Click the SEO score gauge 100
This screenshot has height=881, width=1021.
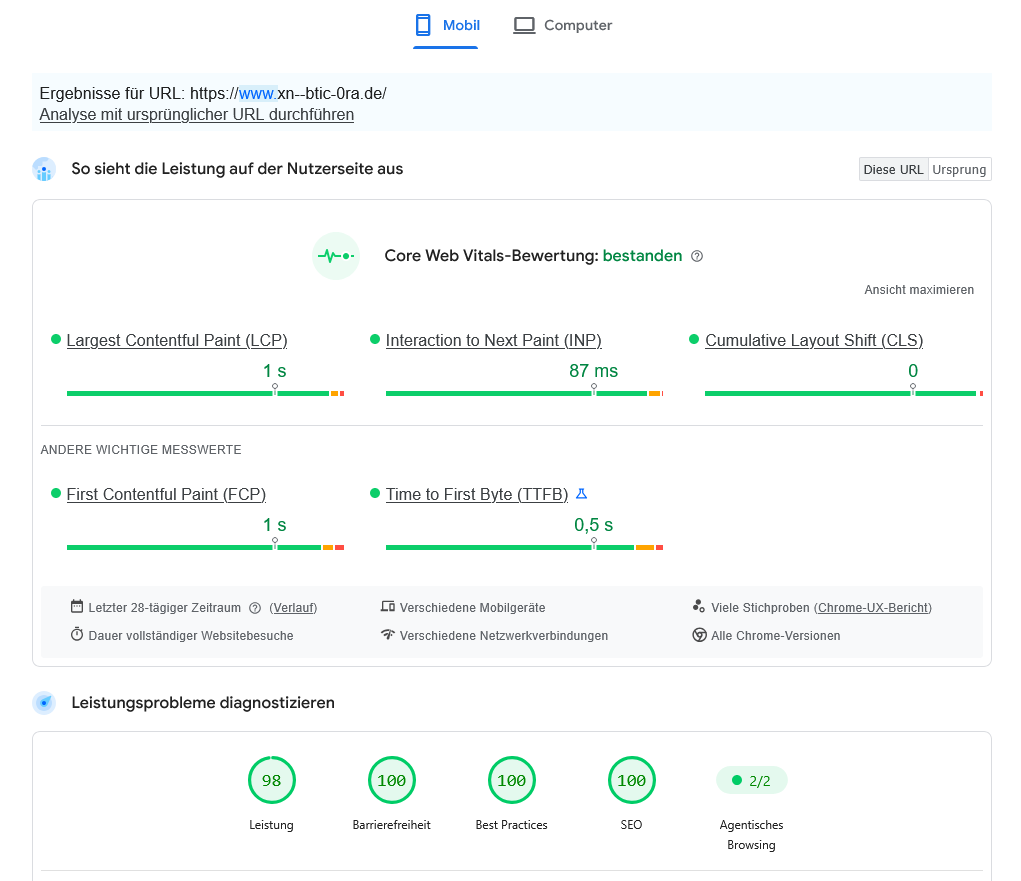click(x=632, y=780)
